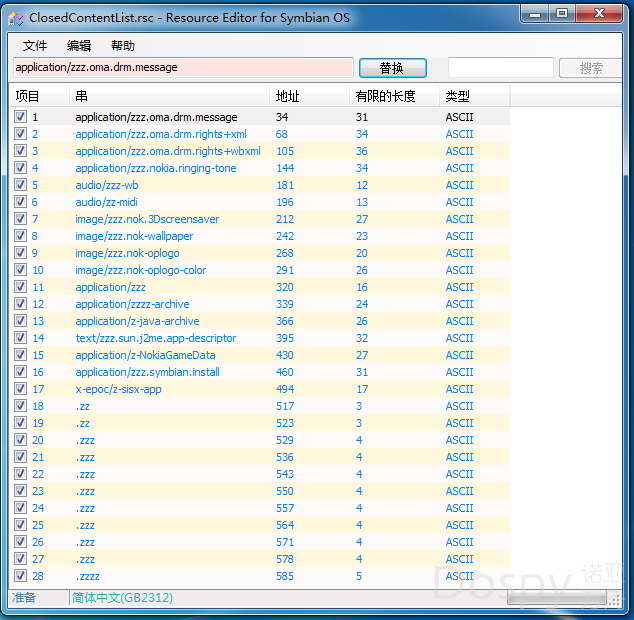The image size is (634, 620).
Task: Toggle the checkbox for item 3
Action: click(x=20, y=151)
